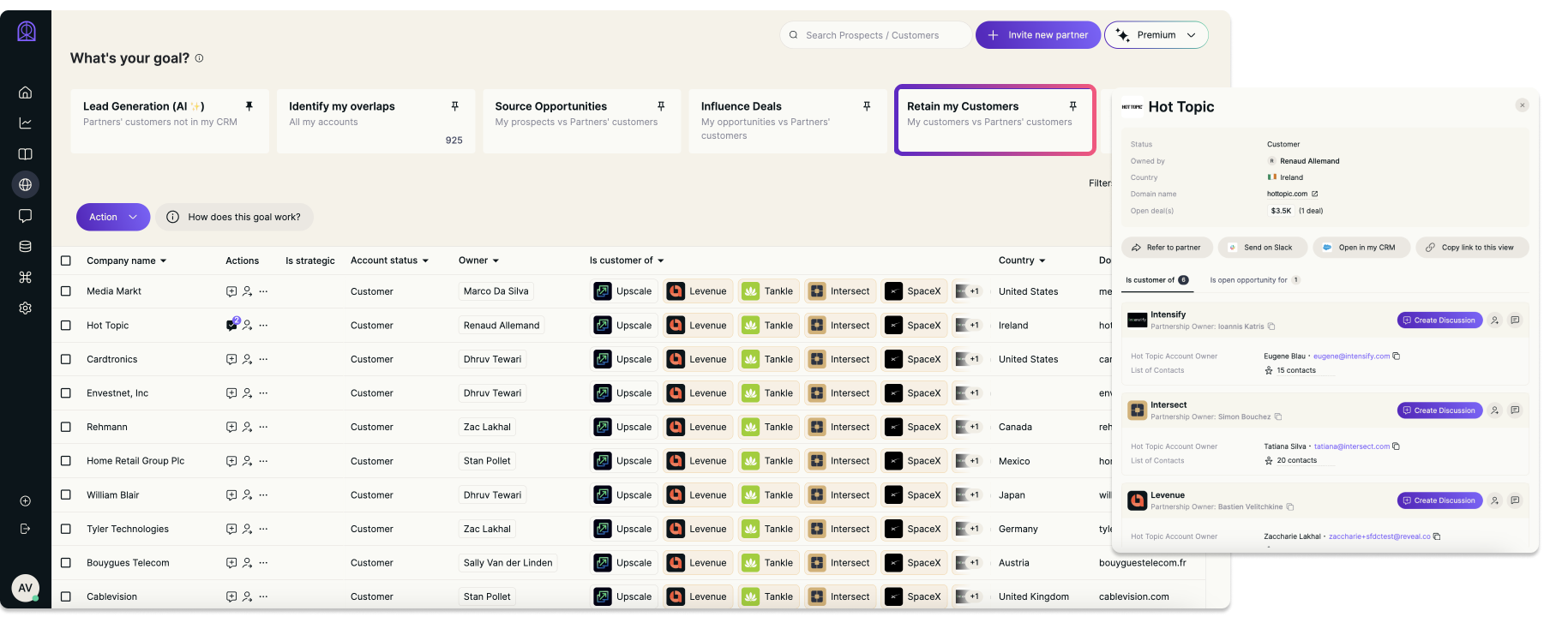This screenshot has height=629, width=1568.
Task: Pin the Lead Generation goal card
Action: tap(249, 106)
